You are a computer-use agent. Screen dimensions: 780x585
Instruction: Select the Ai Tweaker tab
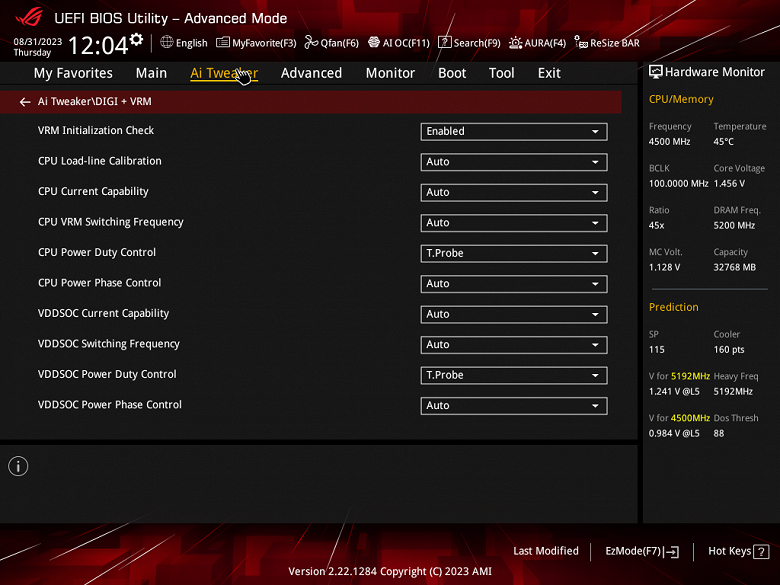point(224,73)
